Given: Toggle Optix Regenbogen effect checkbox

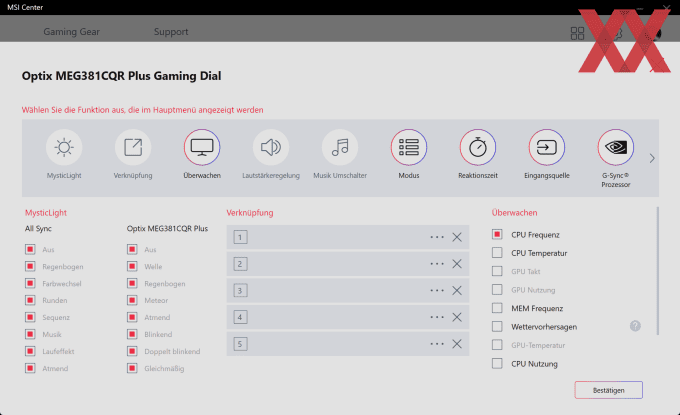Looking at the screenshot, I should point(132,283).
